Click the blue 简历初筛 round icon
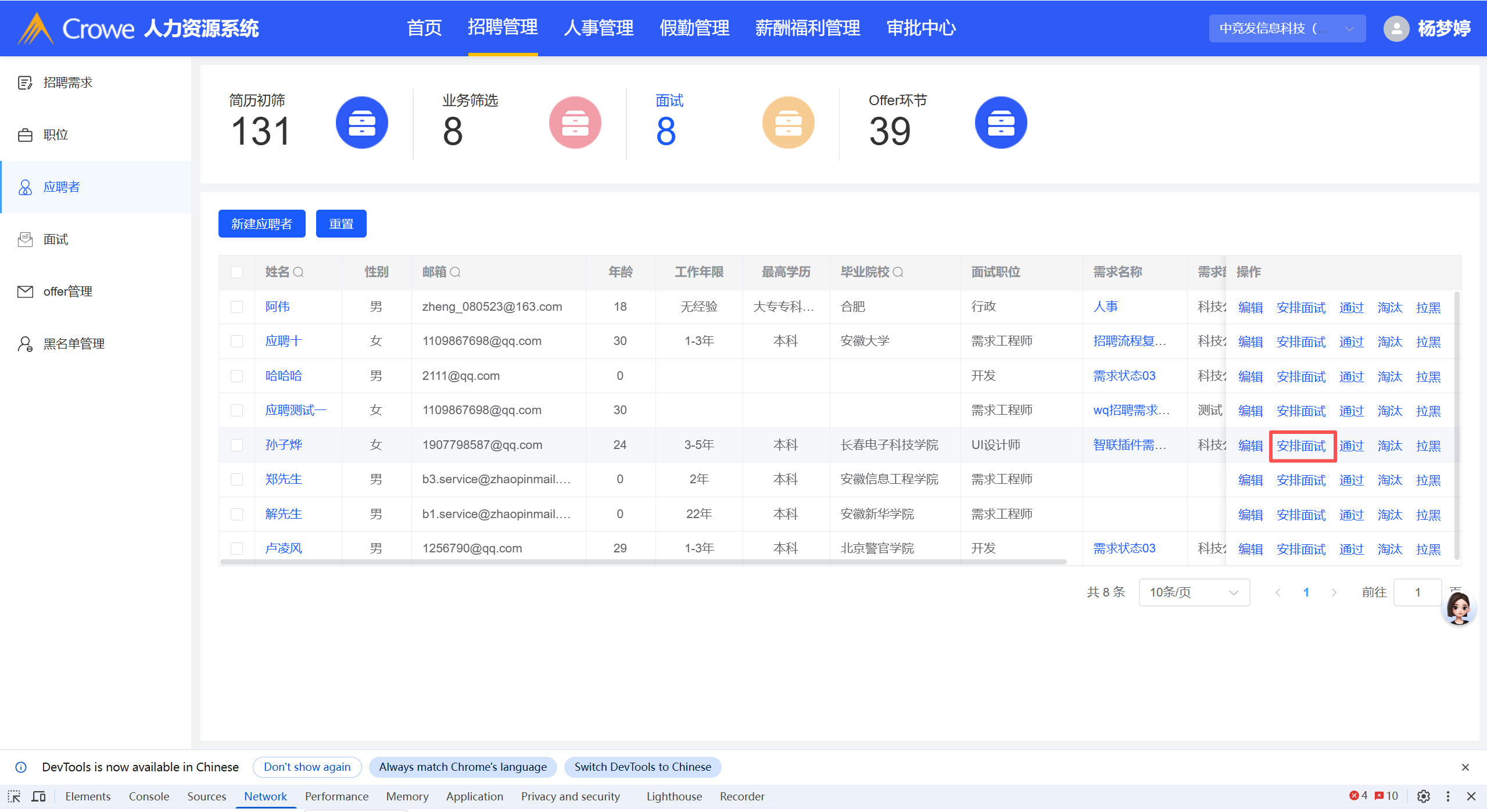The width and height of the screenshot is (1487, 812). (361, 123)
